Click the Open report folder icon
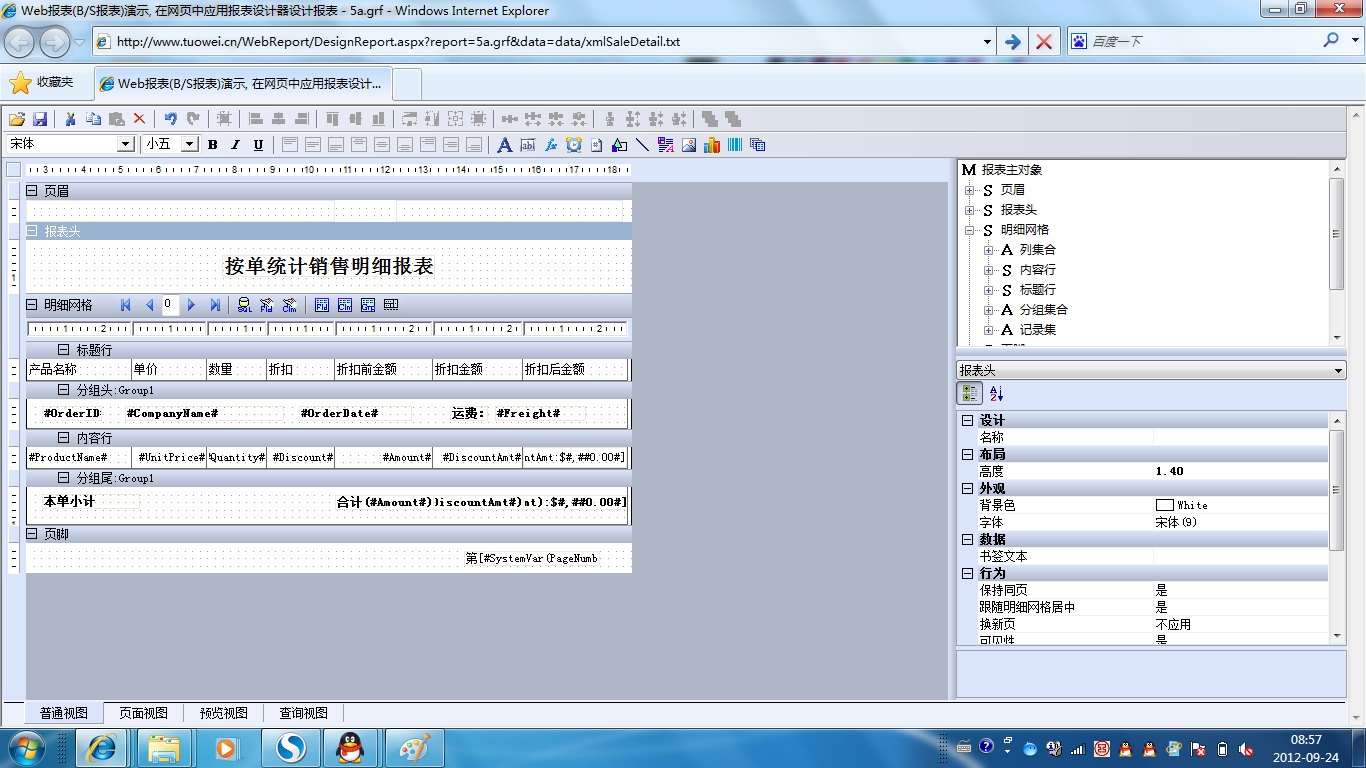 coord(17,118)
